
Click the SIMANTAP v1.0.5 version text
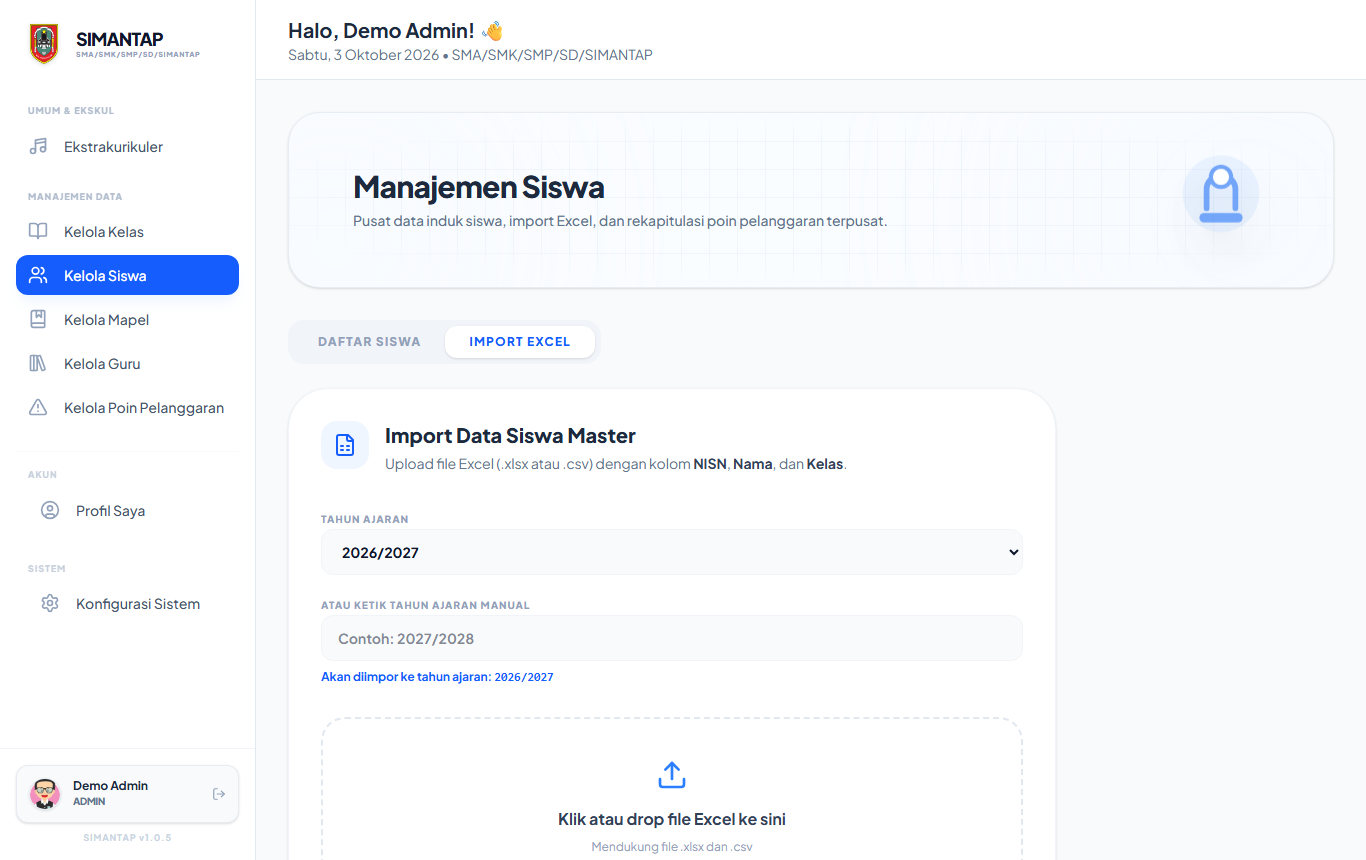pos(127,837)
